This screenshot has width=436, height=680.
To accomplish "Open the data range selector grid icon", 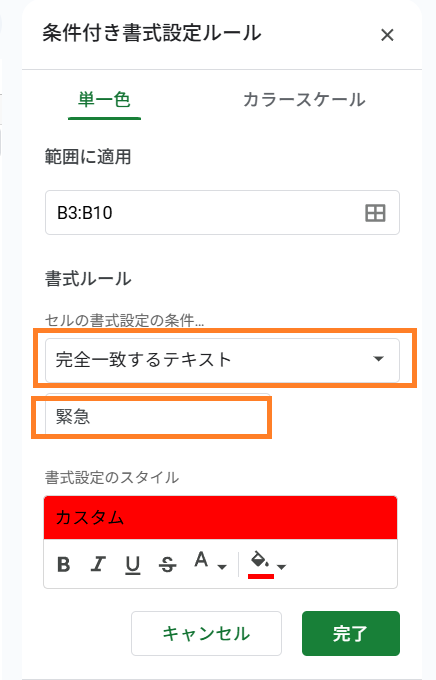I will [x=375, y=213].
